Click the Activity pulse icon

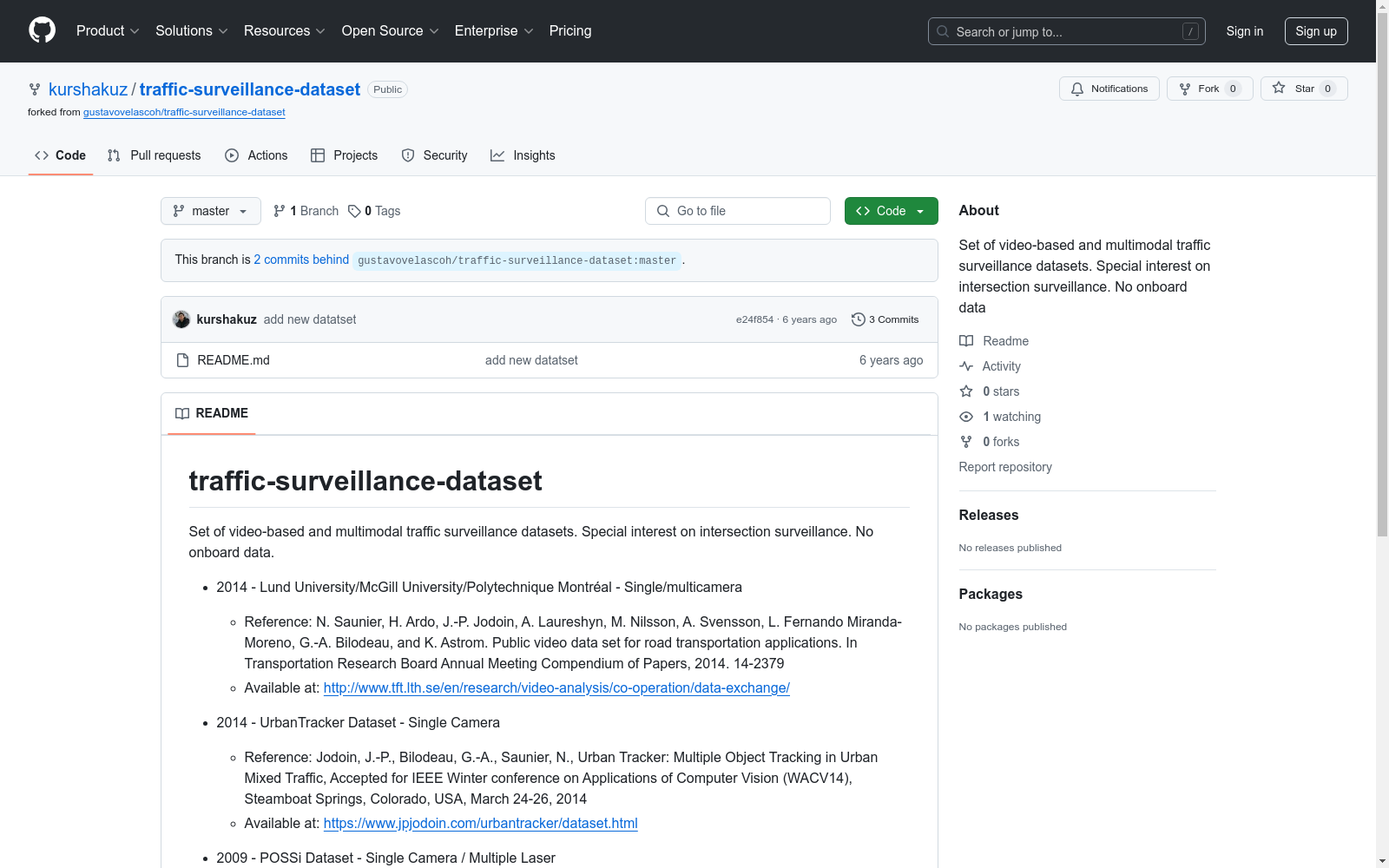(966, 366)
